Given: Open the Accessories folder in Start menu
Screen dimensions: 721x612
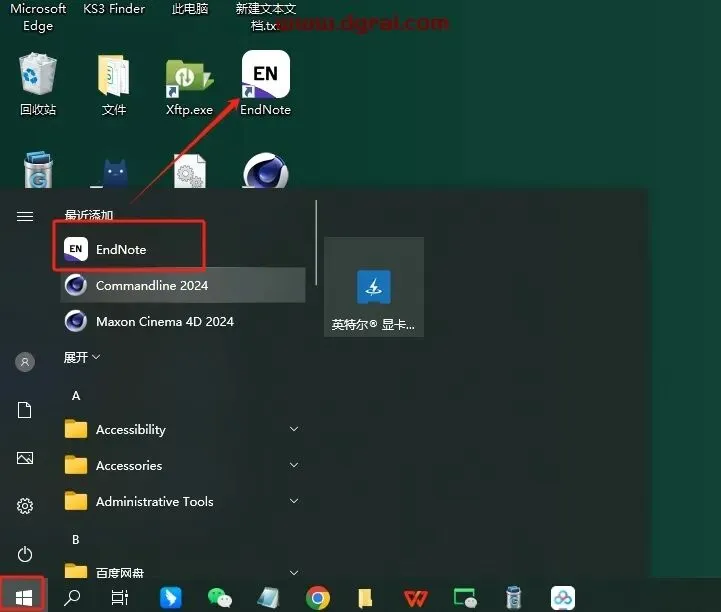Looking at the screenshot, I should pyautogui.click(x=183, y=465).
